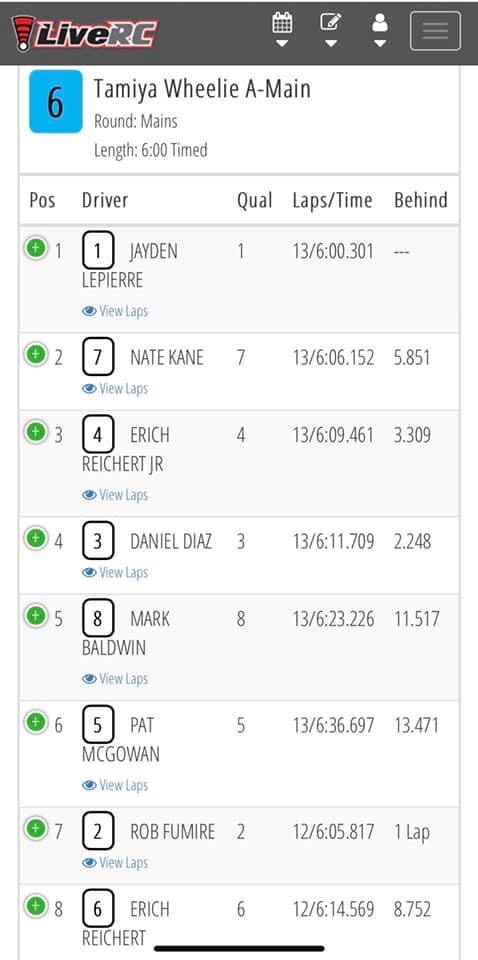This screenshot has width=478, height=960.
Task: View laps for Nate Kane
Action: click(115, 389)
